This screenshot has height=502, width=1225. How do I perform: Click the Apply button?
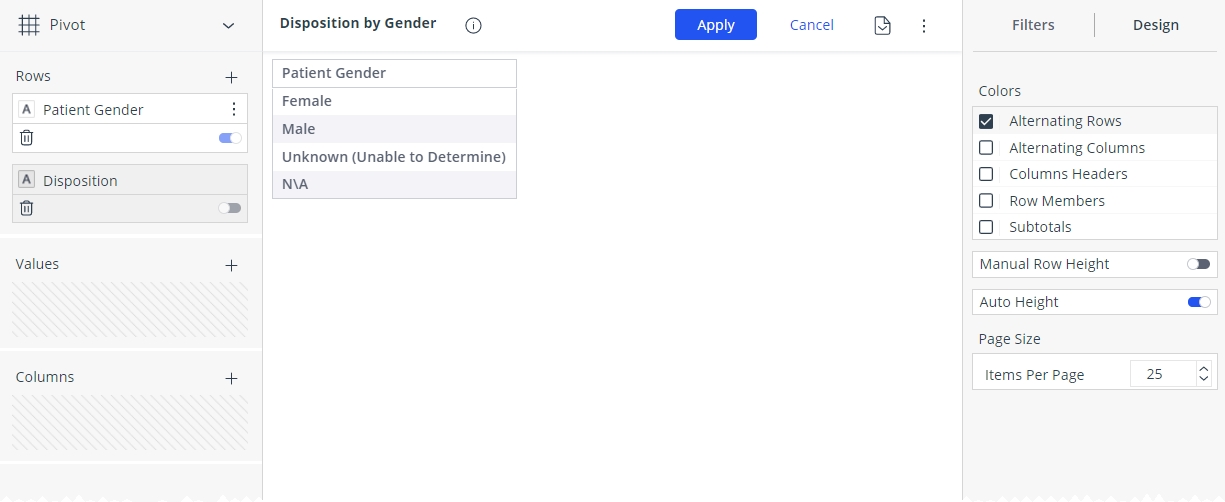[x=716, y=25]
